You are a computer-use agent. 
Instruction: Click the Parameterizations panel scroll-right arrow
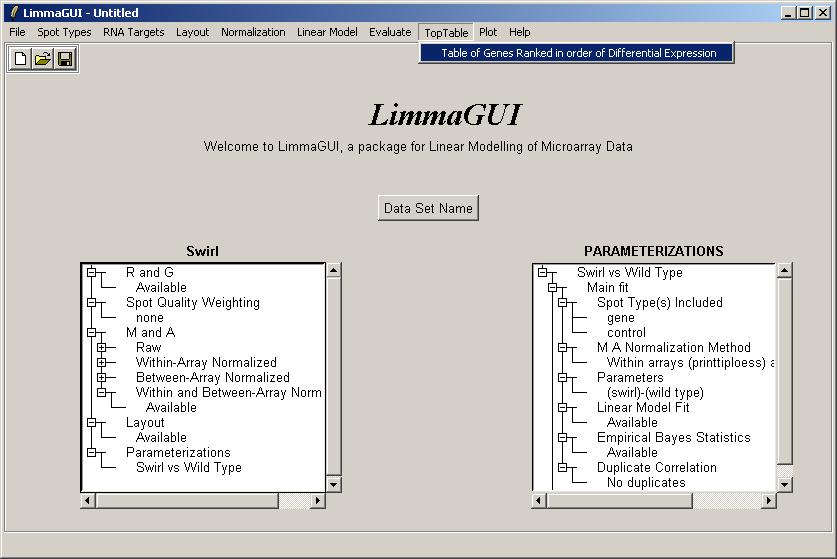[770, 500]
